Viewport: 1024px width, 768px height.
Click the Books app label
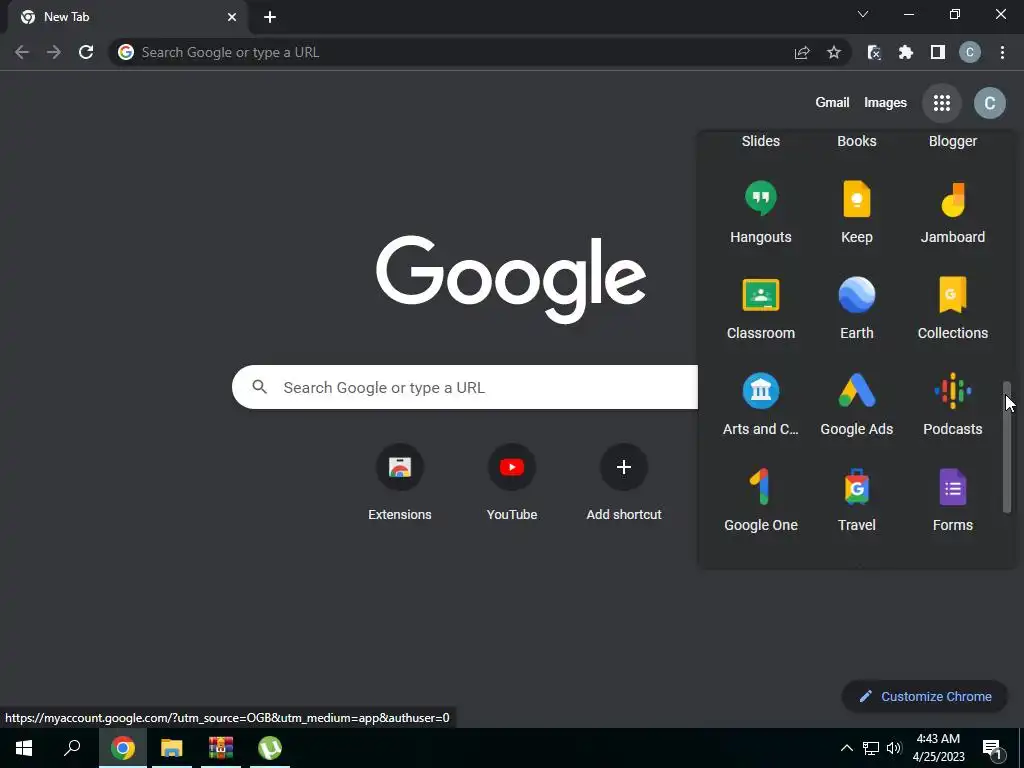point(857,141)
